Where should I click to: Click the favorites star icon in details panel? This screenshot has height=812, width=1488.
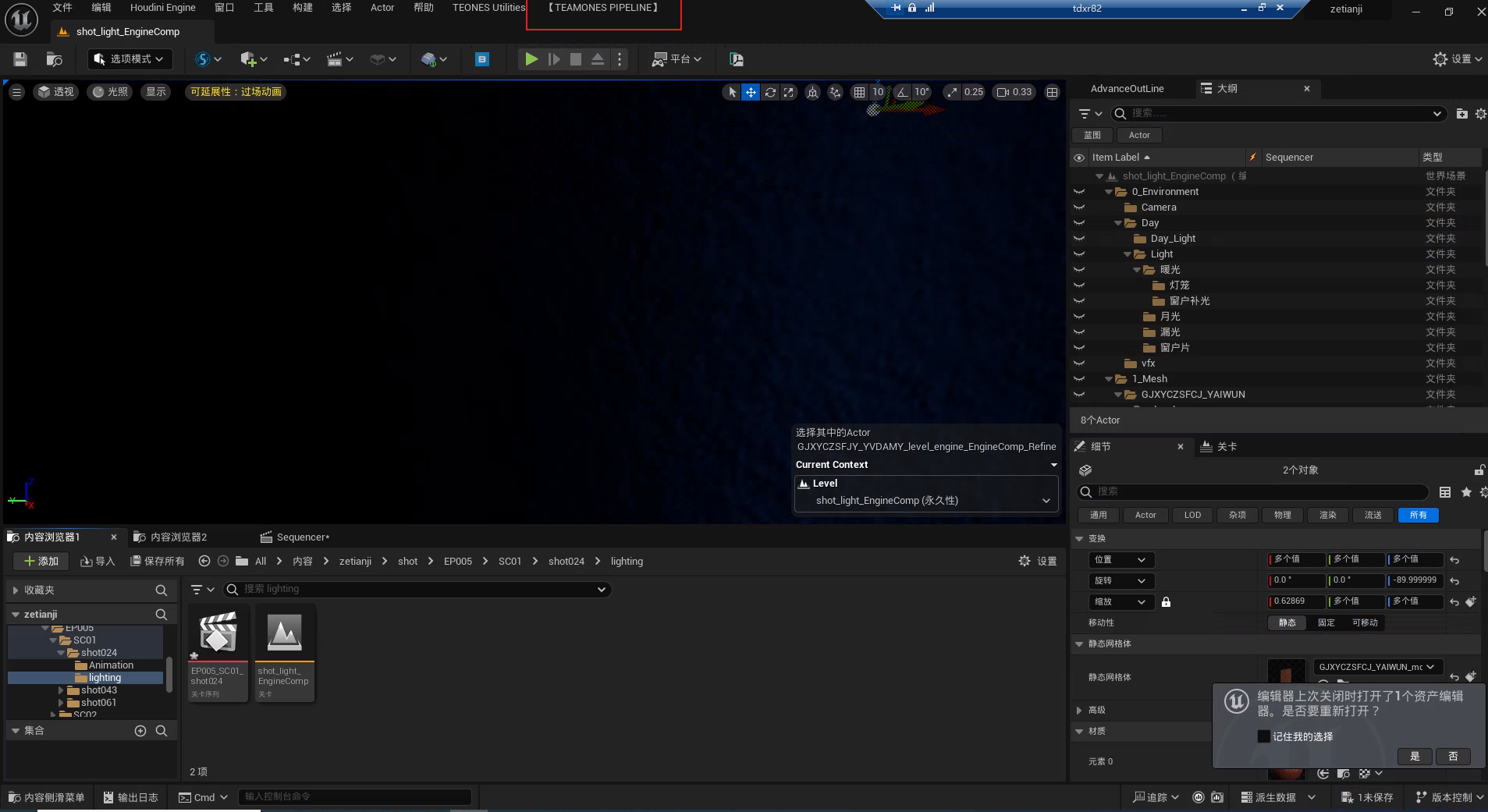[x=1466, y=492]
